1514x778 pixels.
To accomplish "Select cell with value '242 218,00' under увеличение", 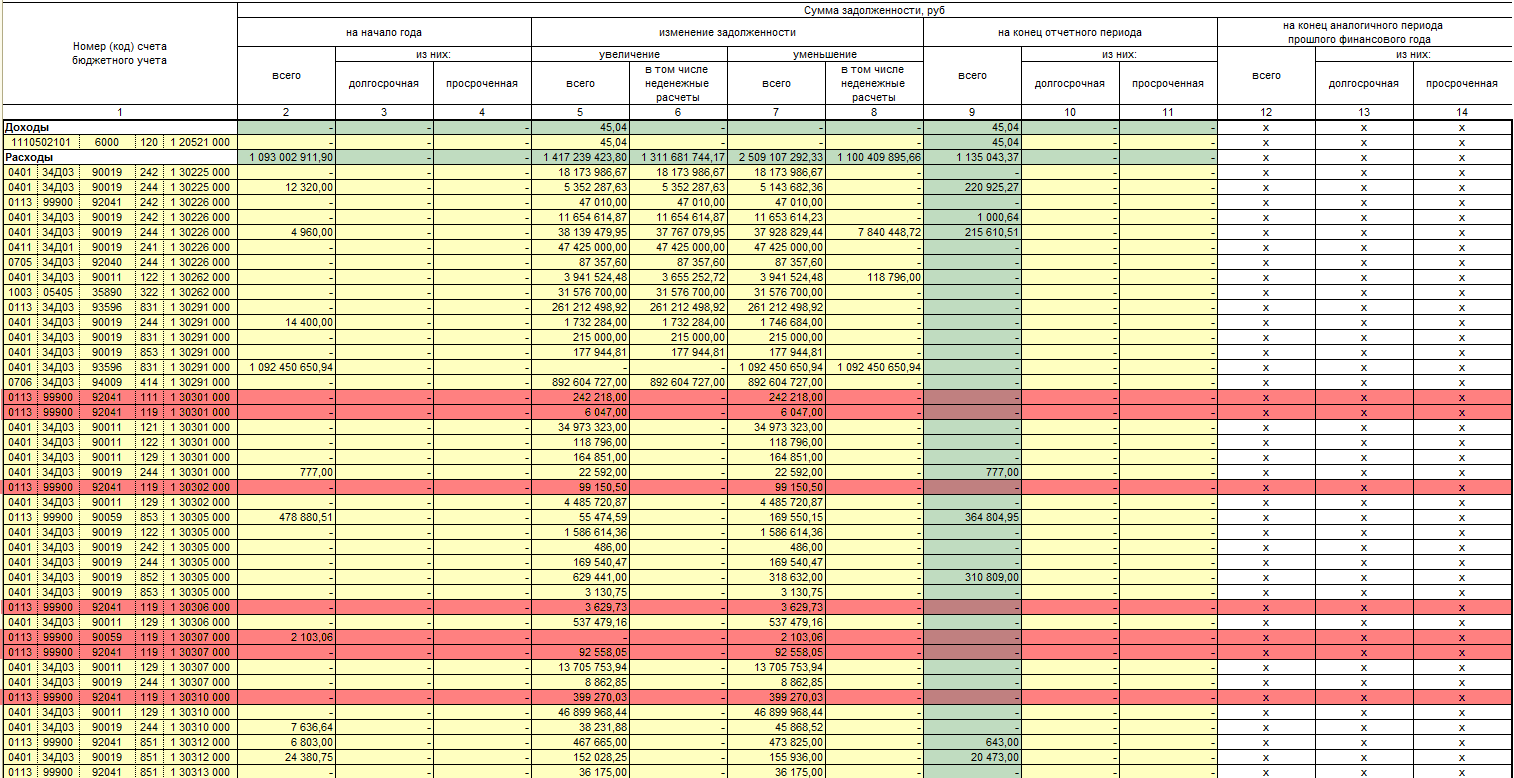I will pyautogui.click(x=580, y=397).
